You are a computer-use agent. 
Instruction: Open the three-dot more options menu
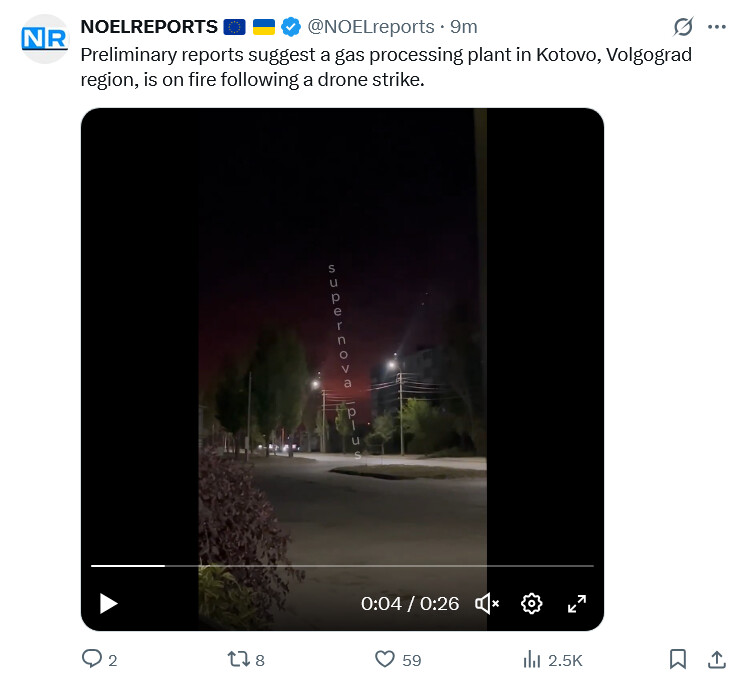[716, 27]
